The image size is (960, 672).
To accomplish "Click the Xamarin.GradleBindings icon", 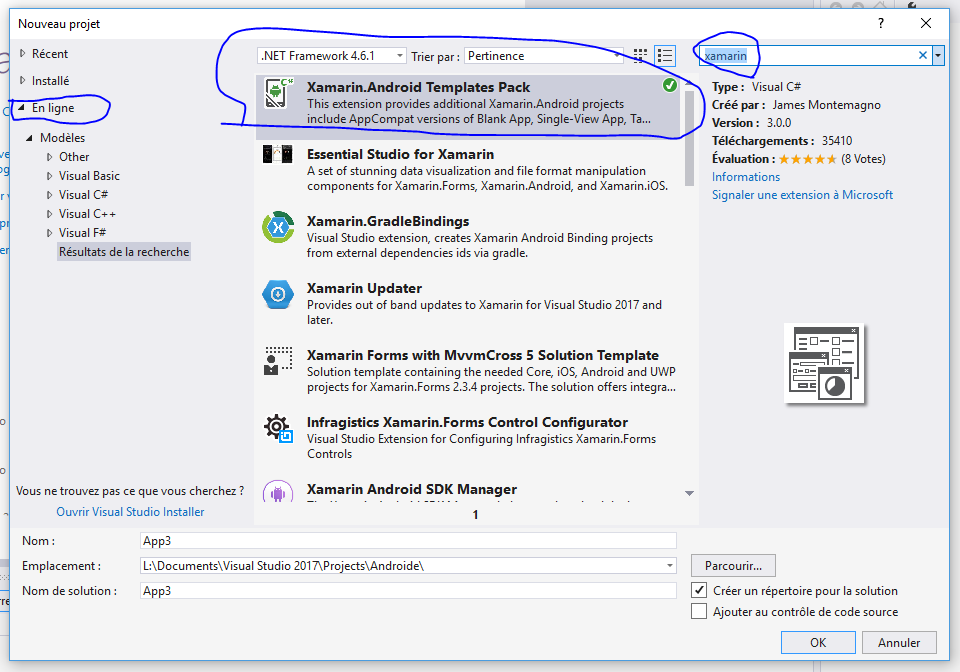I will click(278, 227).
